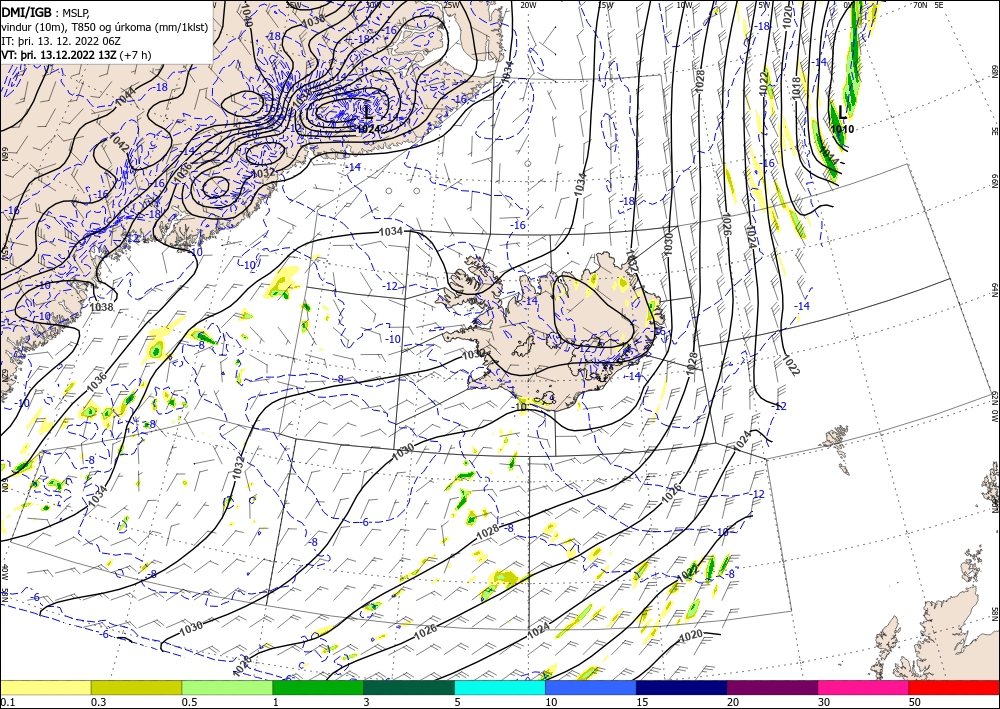1000x709 pixels.
Task: Click the pale yellow 0.1–0.3 legend swatch
Action: point(45,687)
